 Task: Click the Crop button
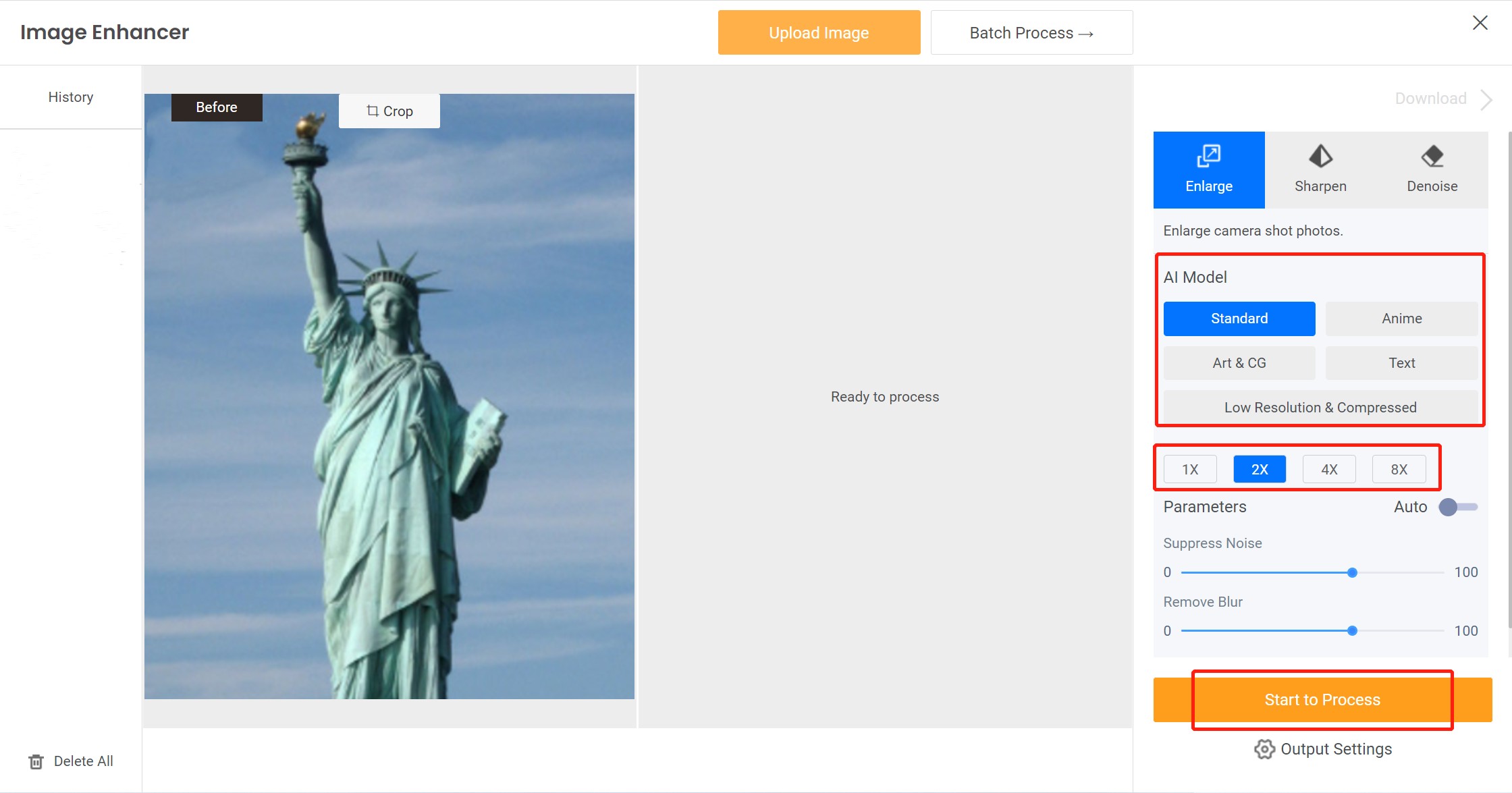pos(389,111)
